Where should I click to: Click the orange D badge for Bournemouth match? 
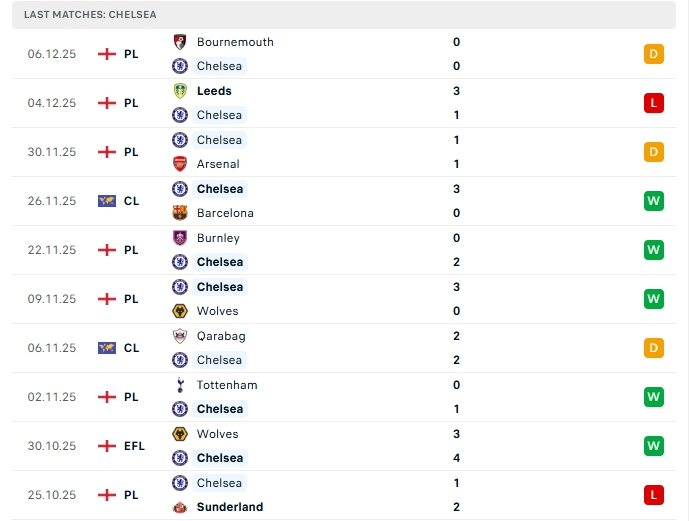[x=654, y=54]
